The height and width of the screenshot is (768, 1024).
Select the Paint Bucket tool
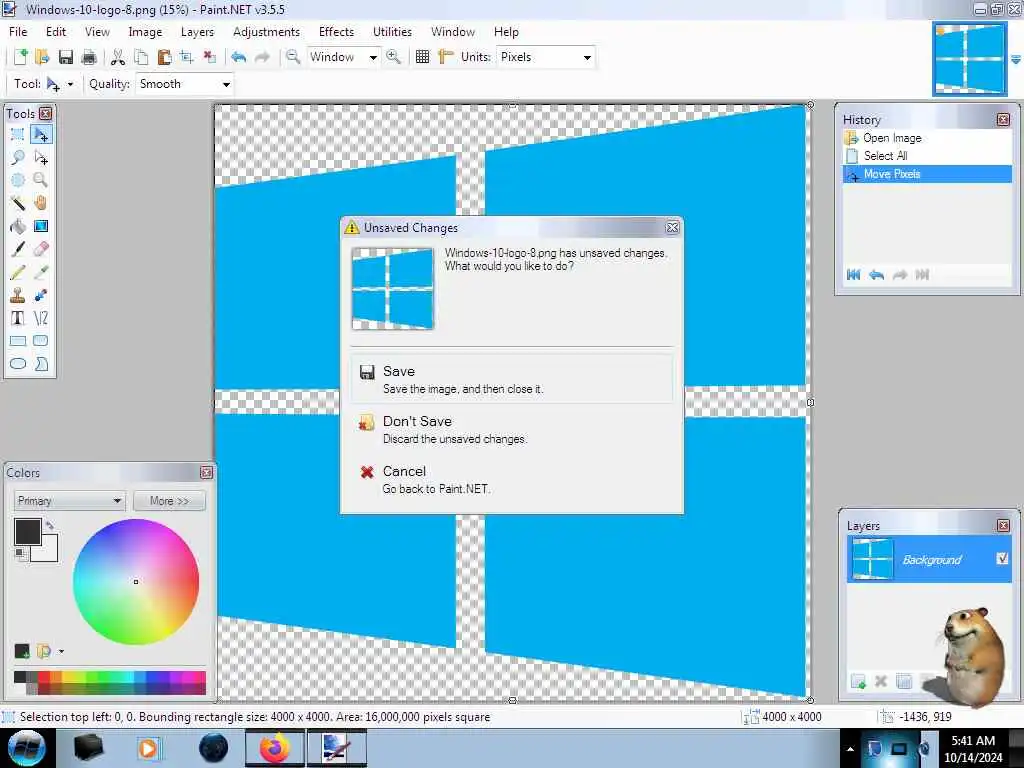coord(18,226)
